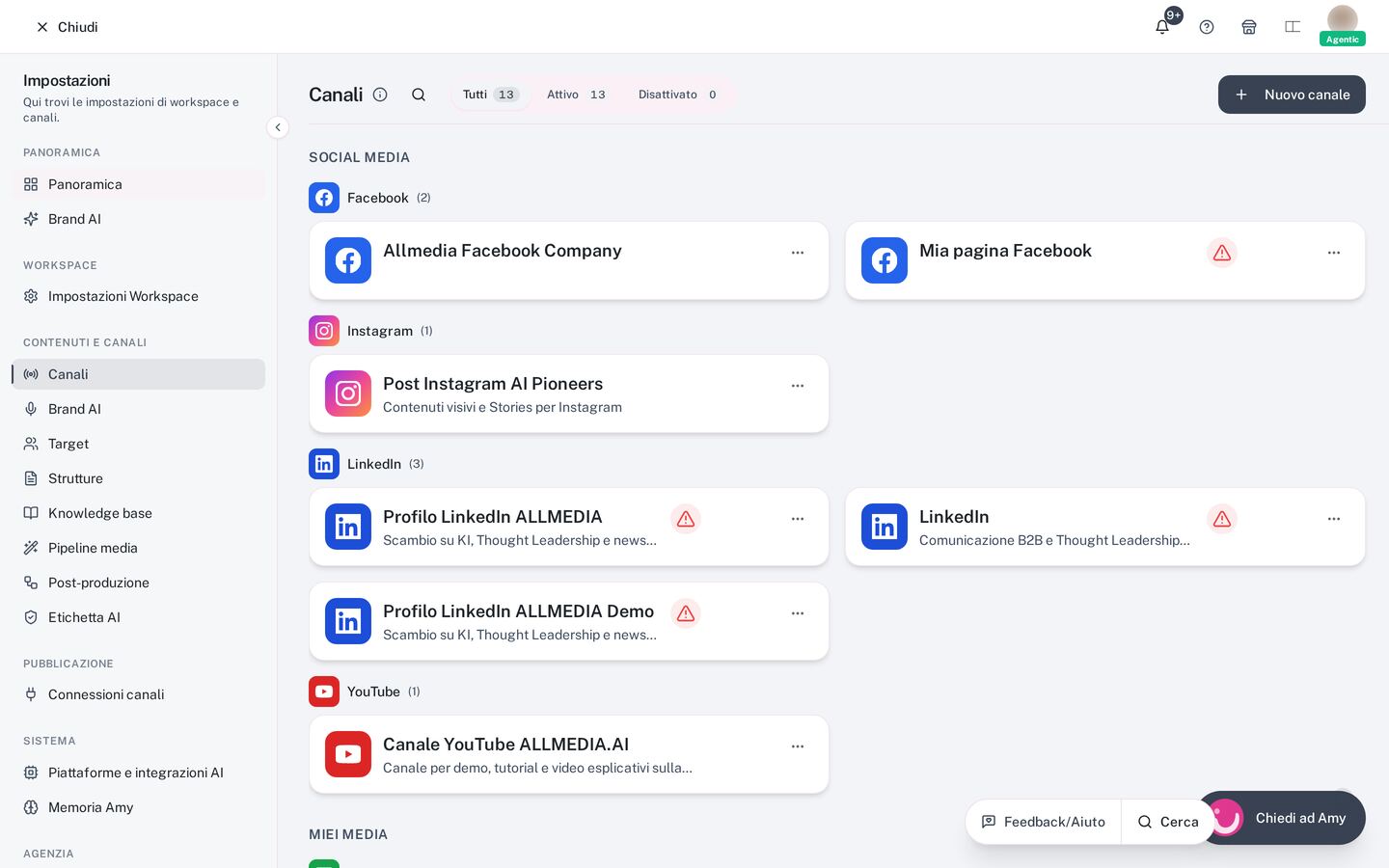The image size is (1389, 868).
Task: Open the Allmedia Facebook Company channel card
Action: pos(569,260)
